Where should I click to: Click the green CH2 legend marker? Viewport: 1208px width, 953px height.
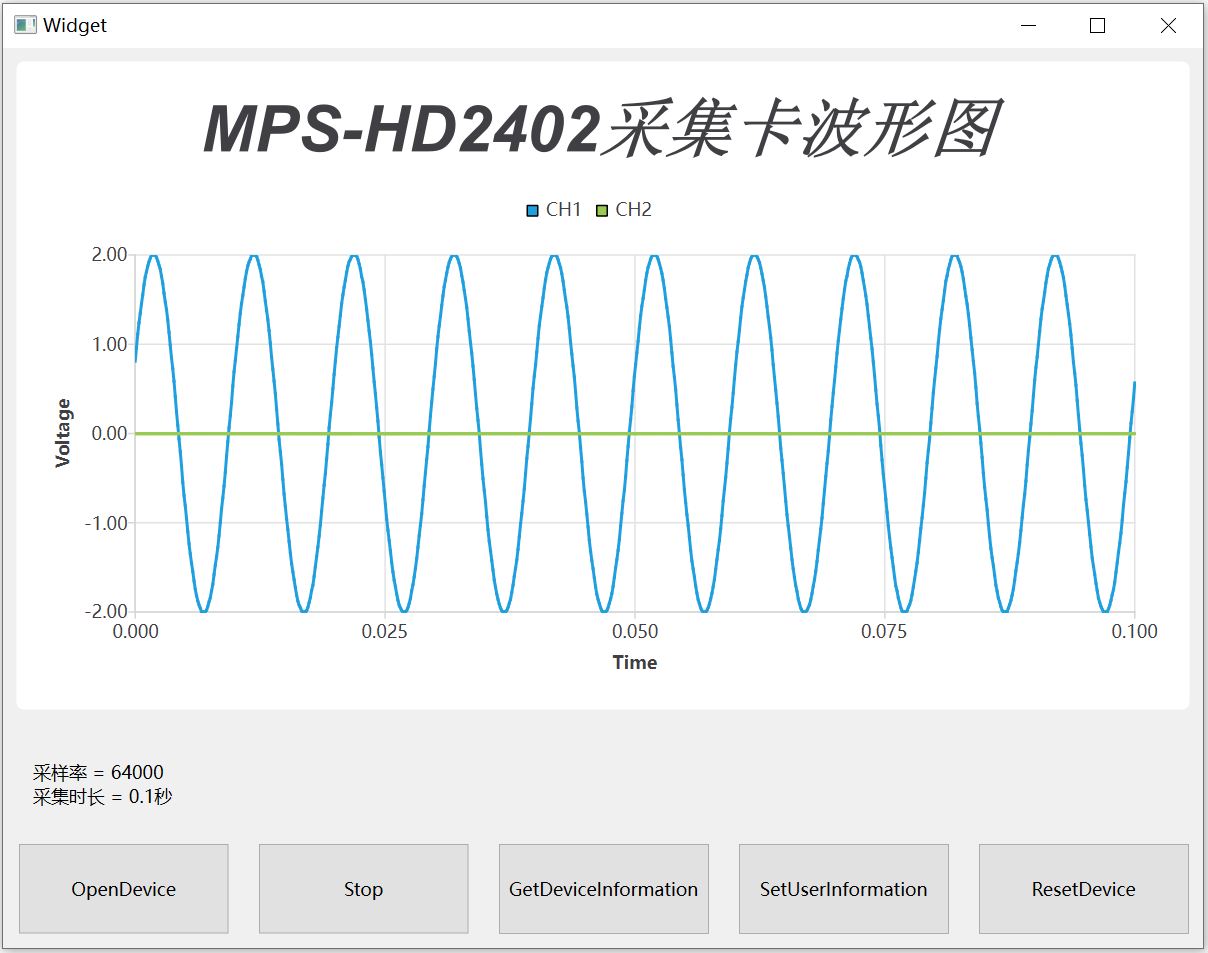pyautogui.click(x=602, y=210)
